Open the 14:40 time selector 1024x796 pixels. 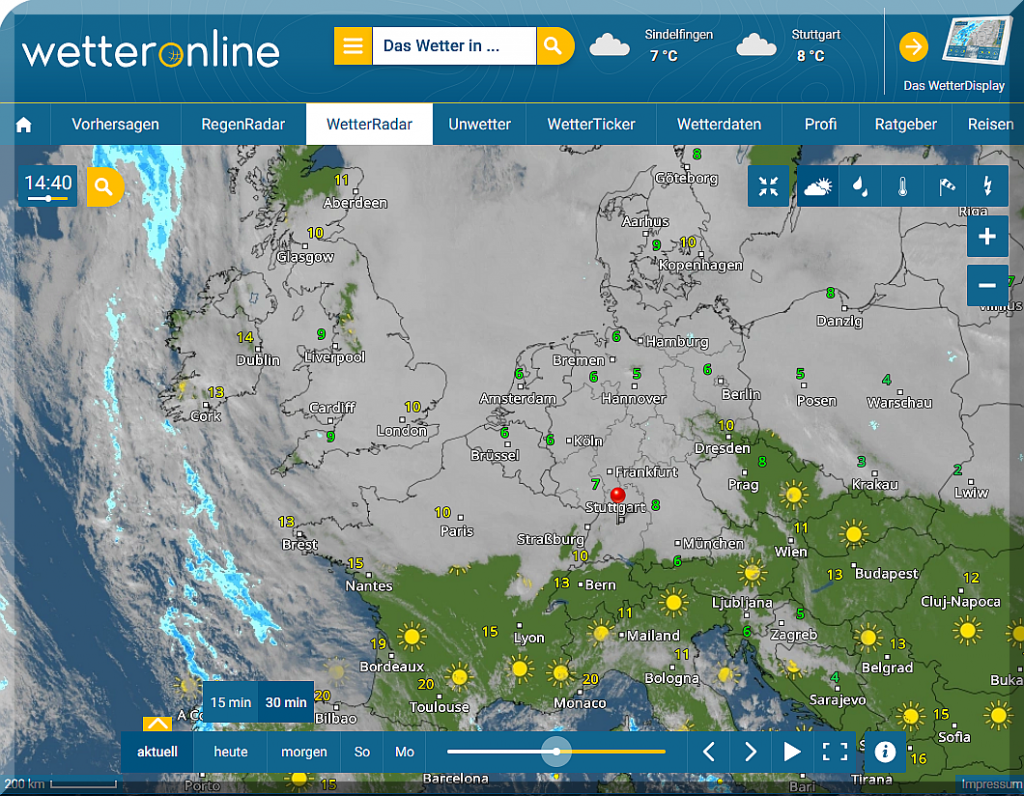(x=48, y=186)
